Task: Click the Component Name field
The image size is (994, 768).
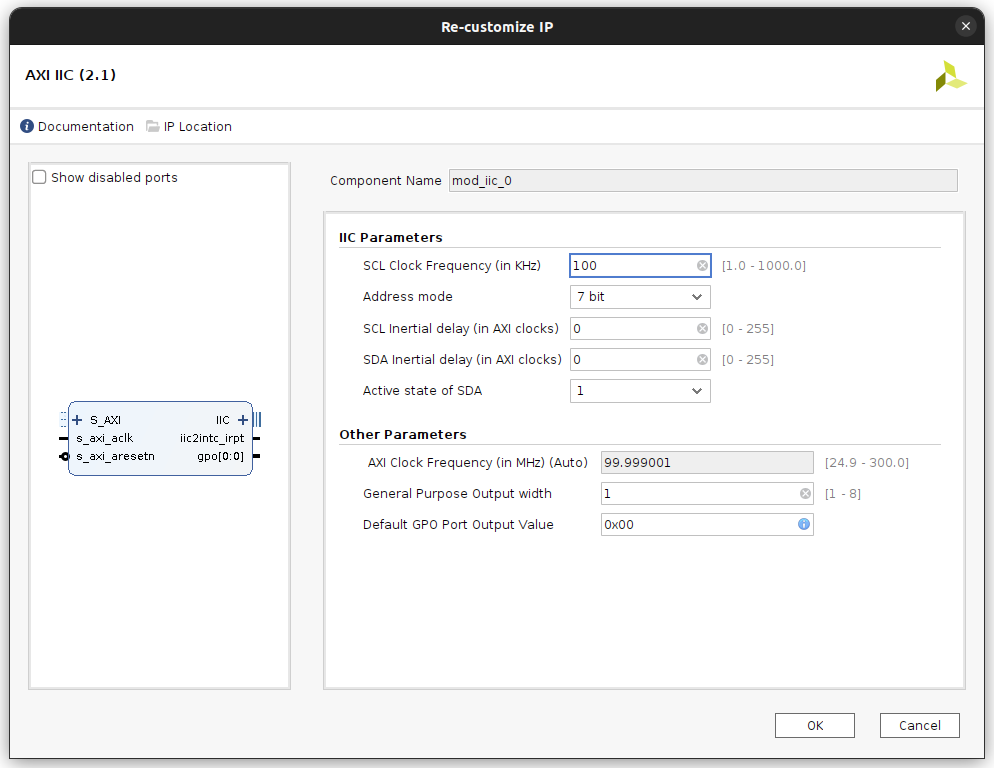Action: (x=702, y=181)
